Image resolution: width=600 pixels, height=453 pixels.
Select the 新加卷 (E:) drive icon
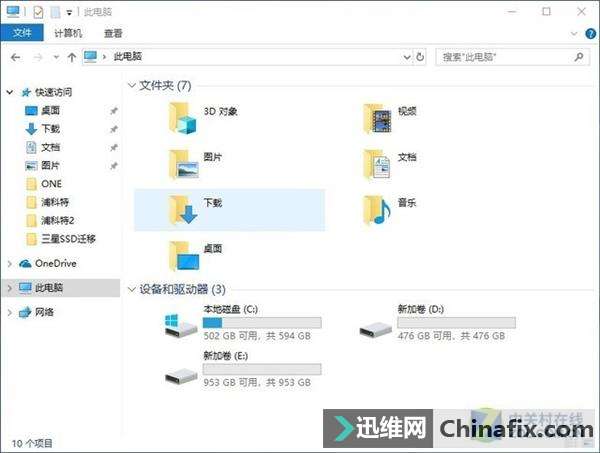[181, 376]
